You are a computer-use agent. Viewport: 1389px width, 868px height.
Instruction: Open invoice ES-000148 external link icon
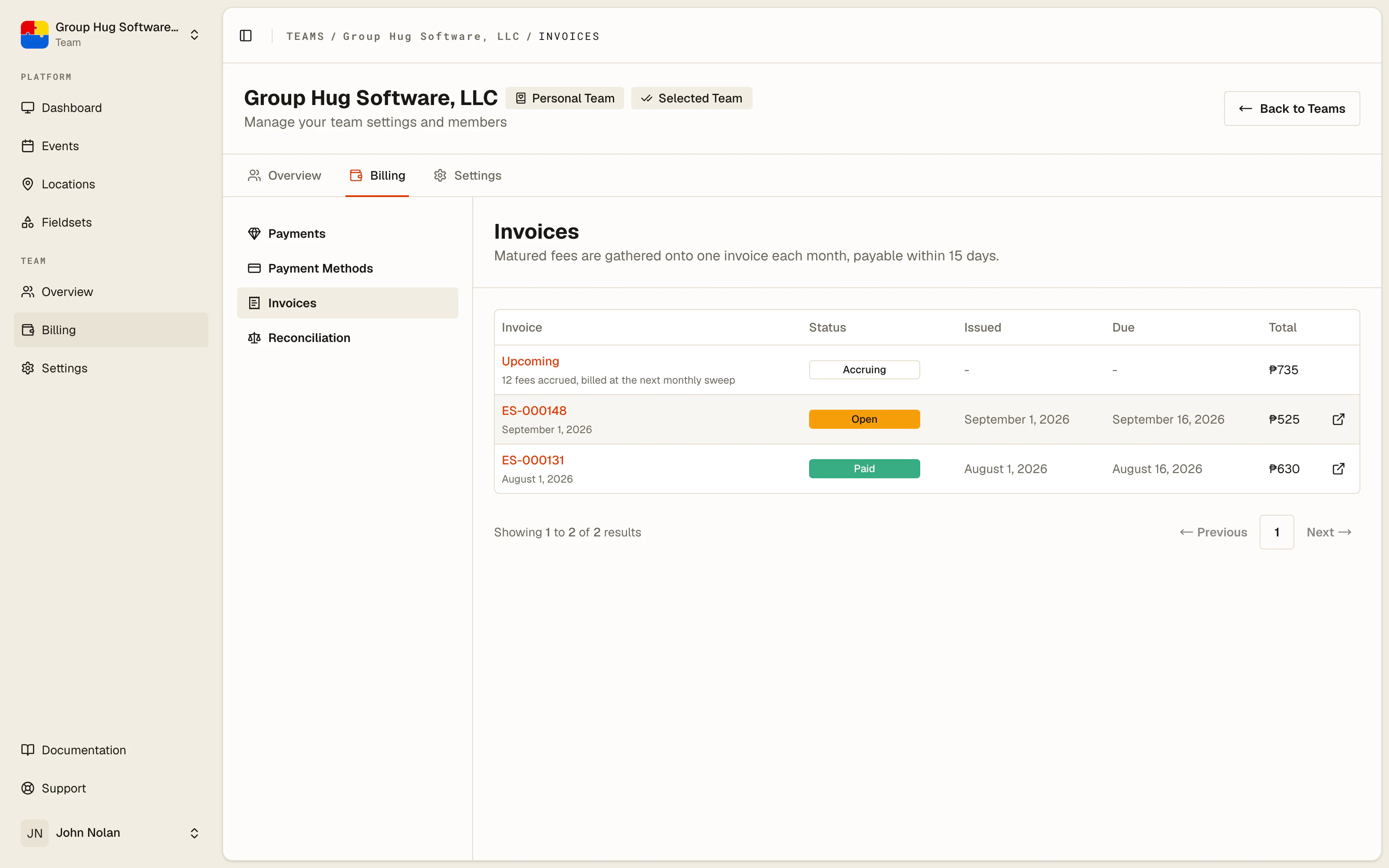(x=1338, y=419)
